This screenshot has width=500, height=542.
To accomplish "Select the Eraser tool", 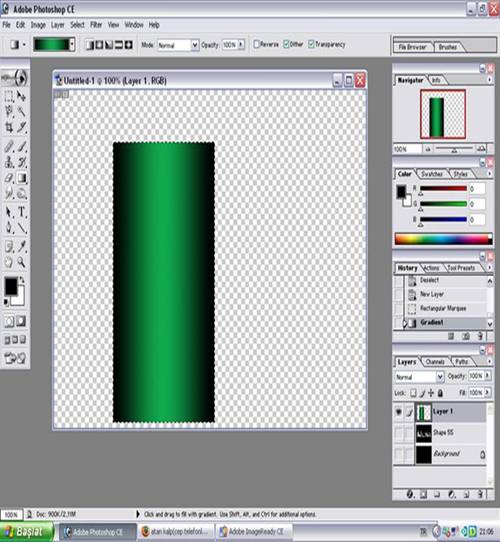I will pos(9,178).
